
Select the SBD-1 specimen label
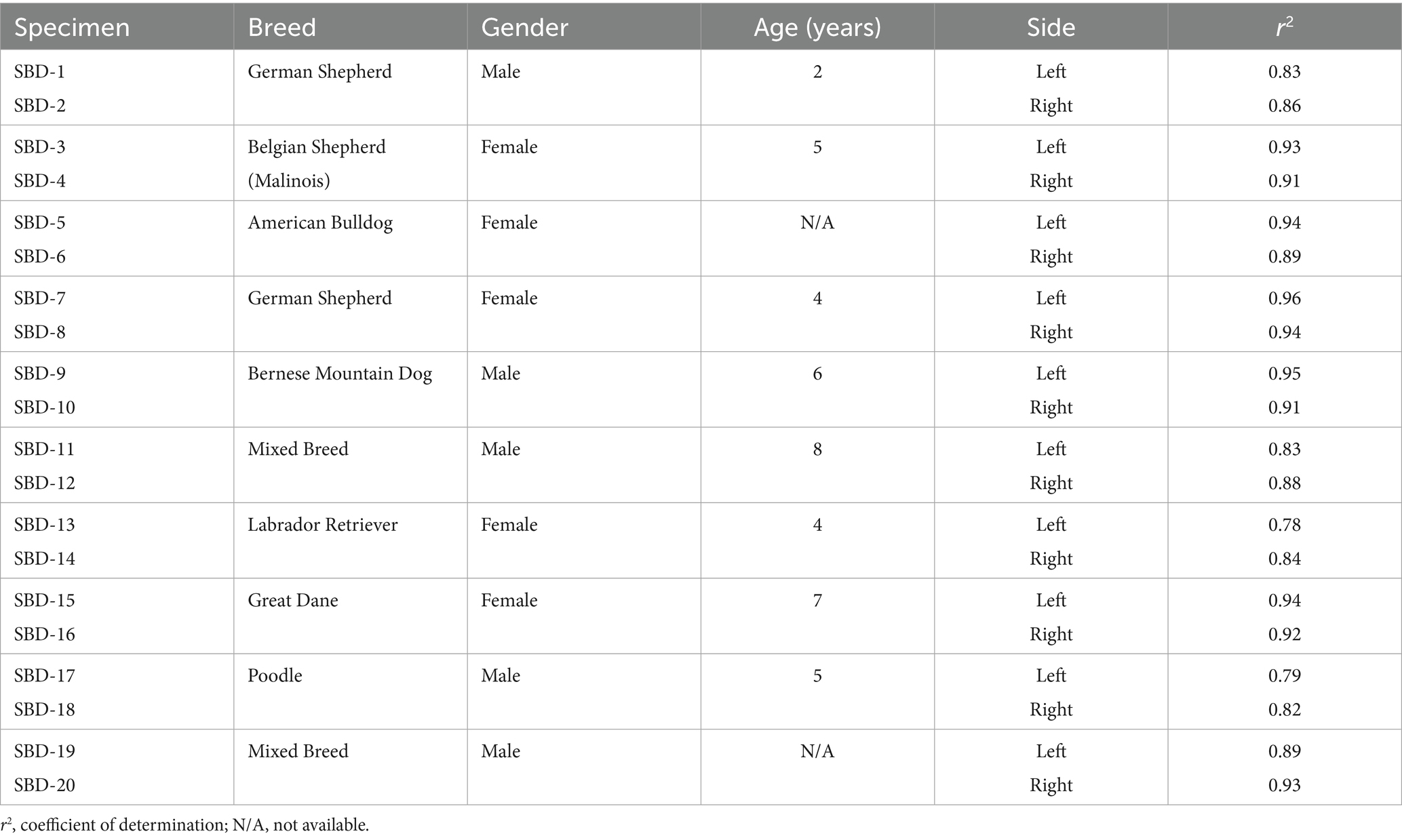click(39, 72)
